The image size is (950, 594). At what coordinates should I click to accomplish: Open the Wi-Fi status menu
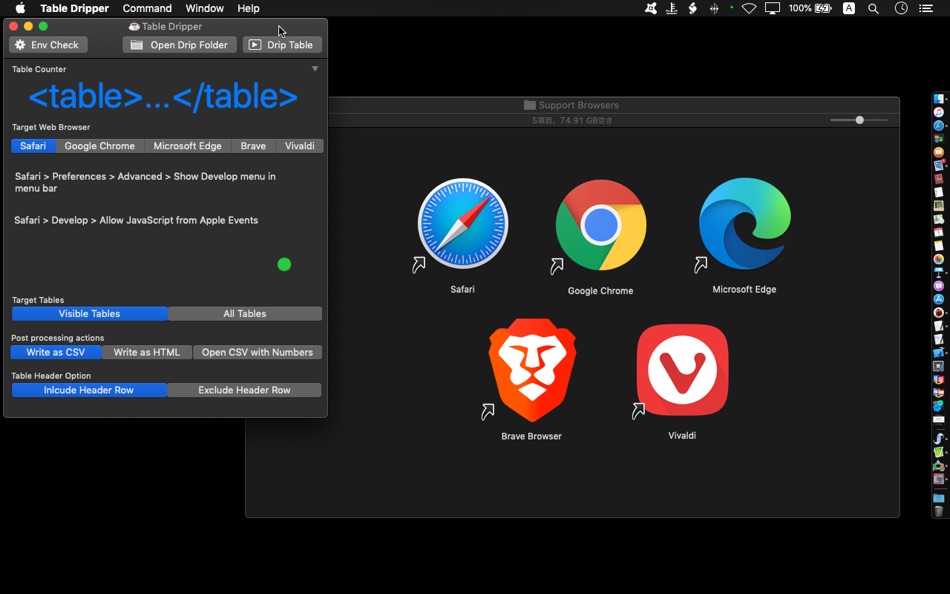[749, 8]
